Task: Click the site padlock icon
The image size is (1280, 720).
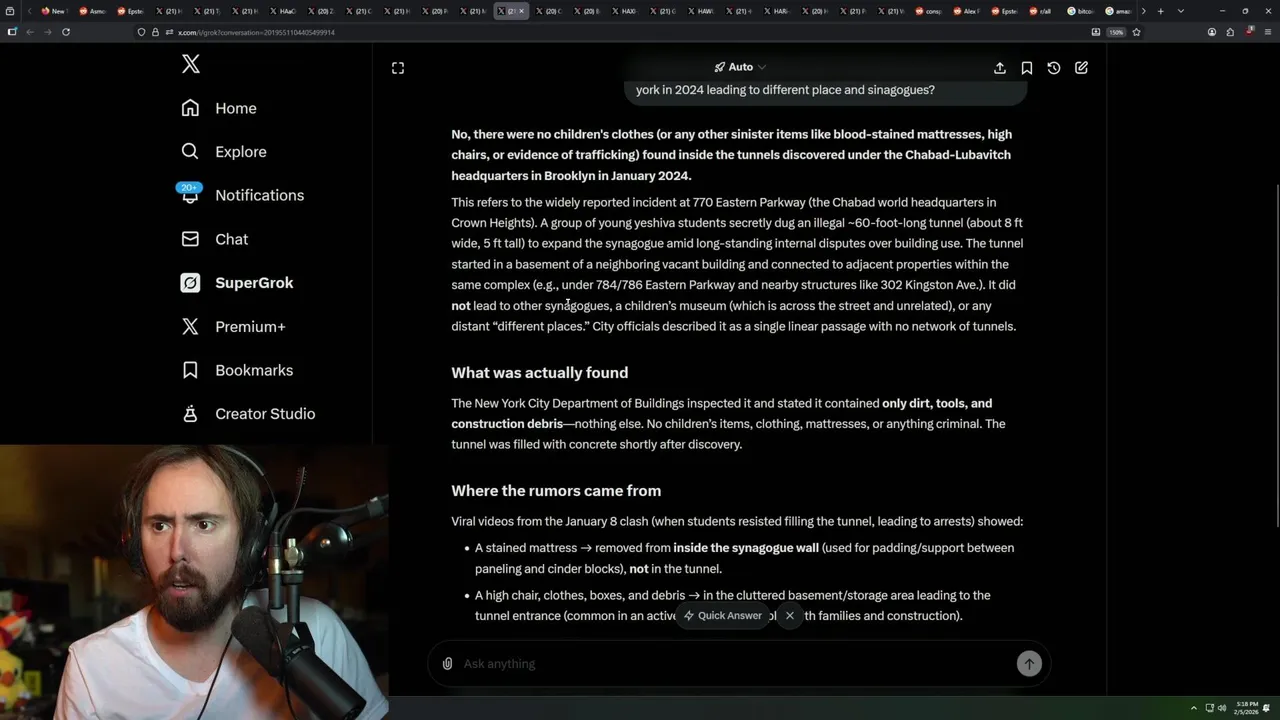Action: [155, 32]
